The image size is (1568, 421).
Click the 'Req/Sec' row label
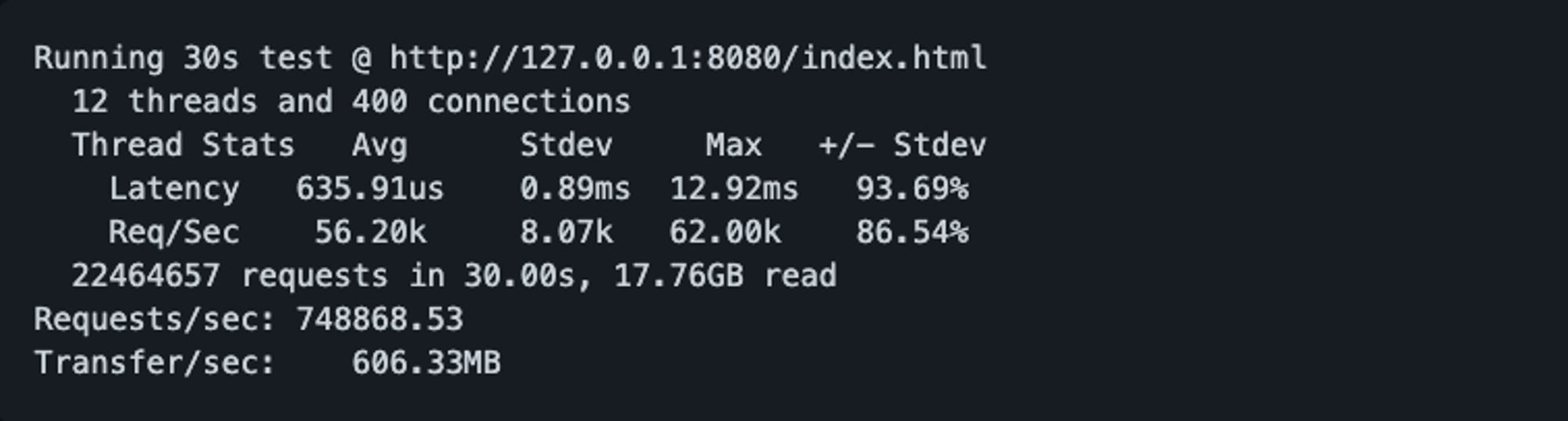pyautogui.click(x=174, y=233)
